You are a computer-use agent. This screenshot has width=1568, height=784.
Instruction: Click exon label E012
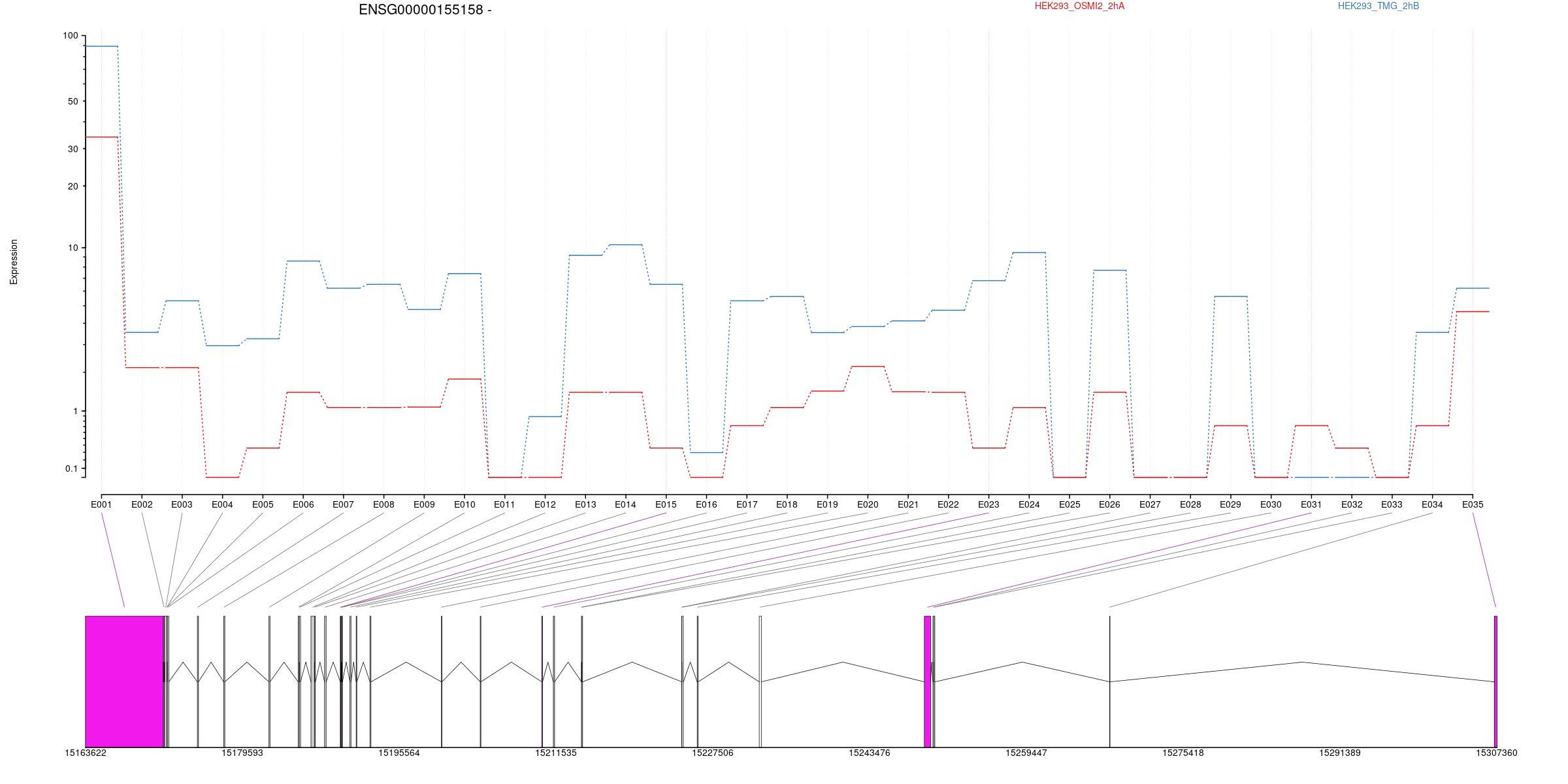(545, 504)
